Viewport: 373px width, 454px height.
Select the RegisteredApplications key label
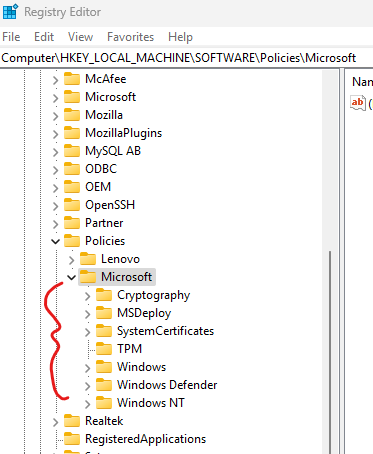click(145, 439)
